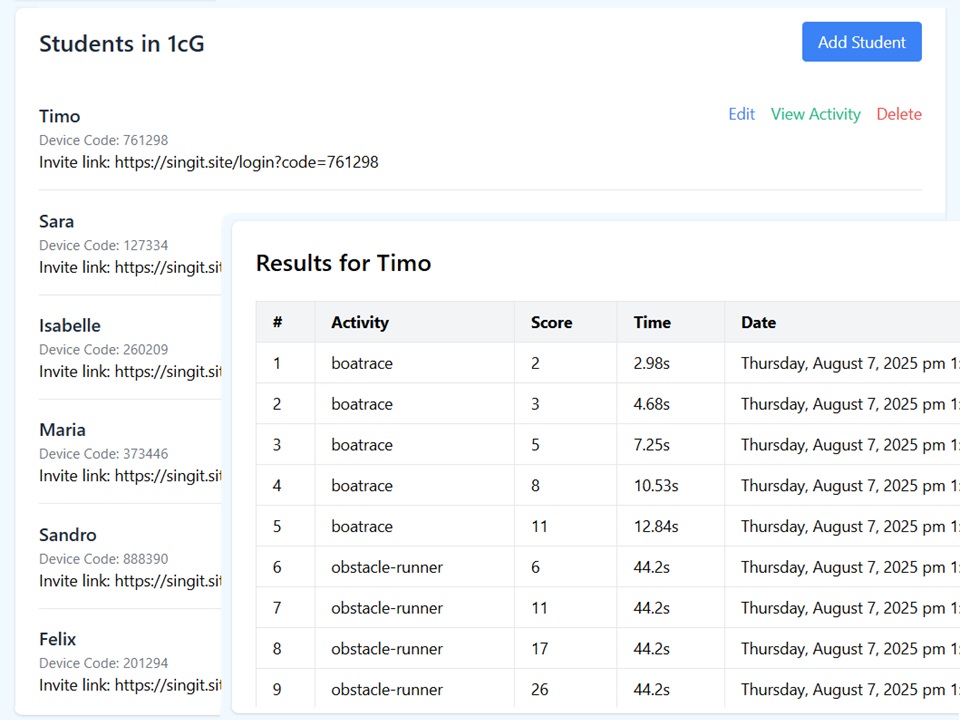The width and height of the screenshot is (960, 720).
Task: Select student Maria in the list
Action: (x=62, y=430)
